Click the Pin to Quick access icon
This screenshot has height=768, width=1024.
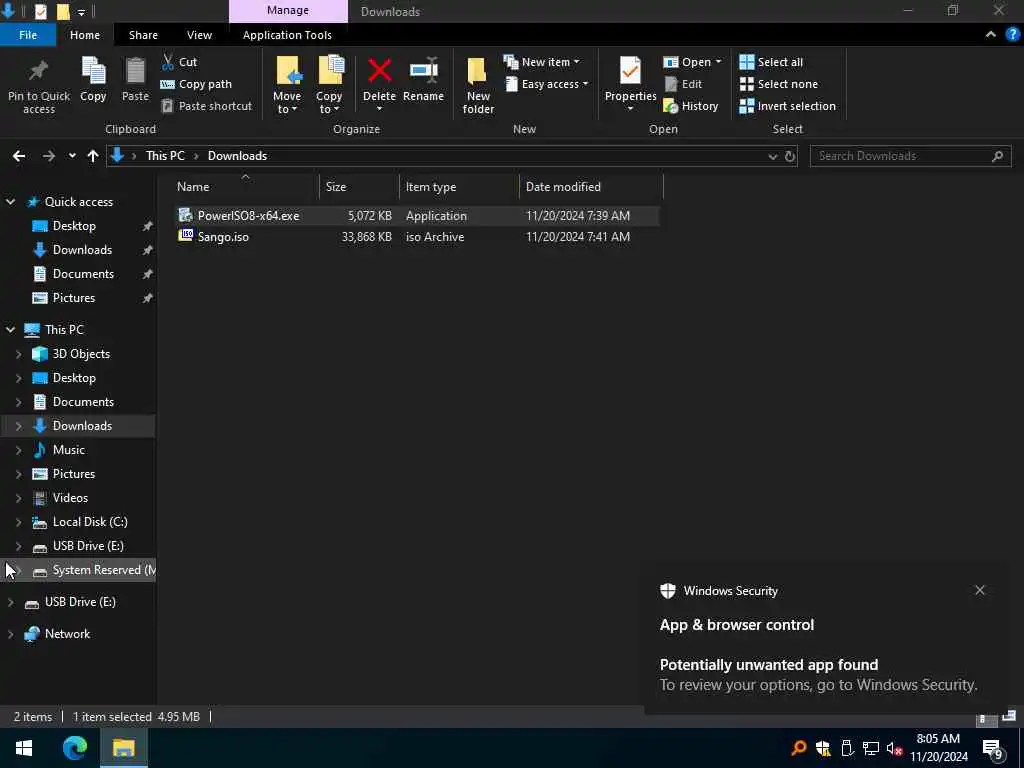(x=39, y=71)
